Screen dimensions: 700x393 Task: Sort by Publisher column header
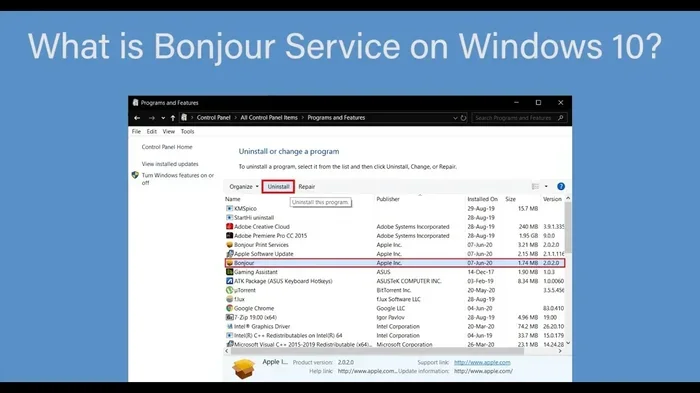click(388, 199)
